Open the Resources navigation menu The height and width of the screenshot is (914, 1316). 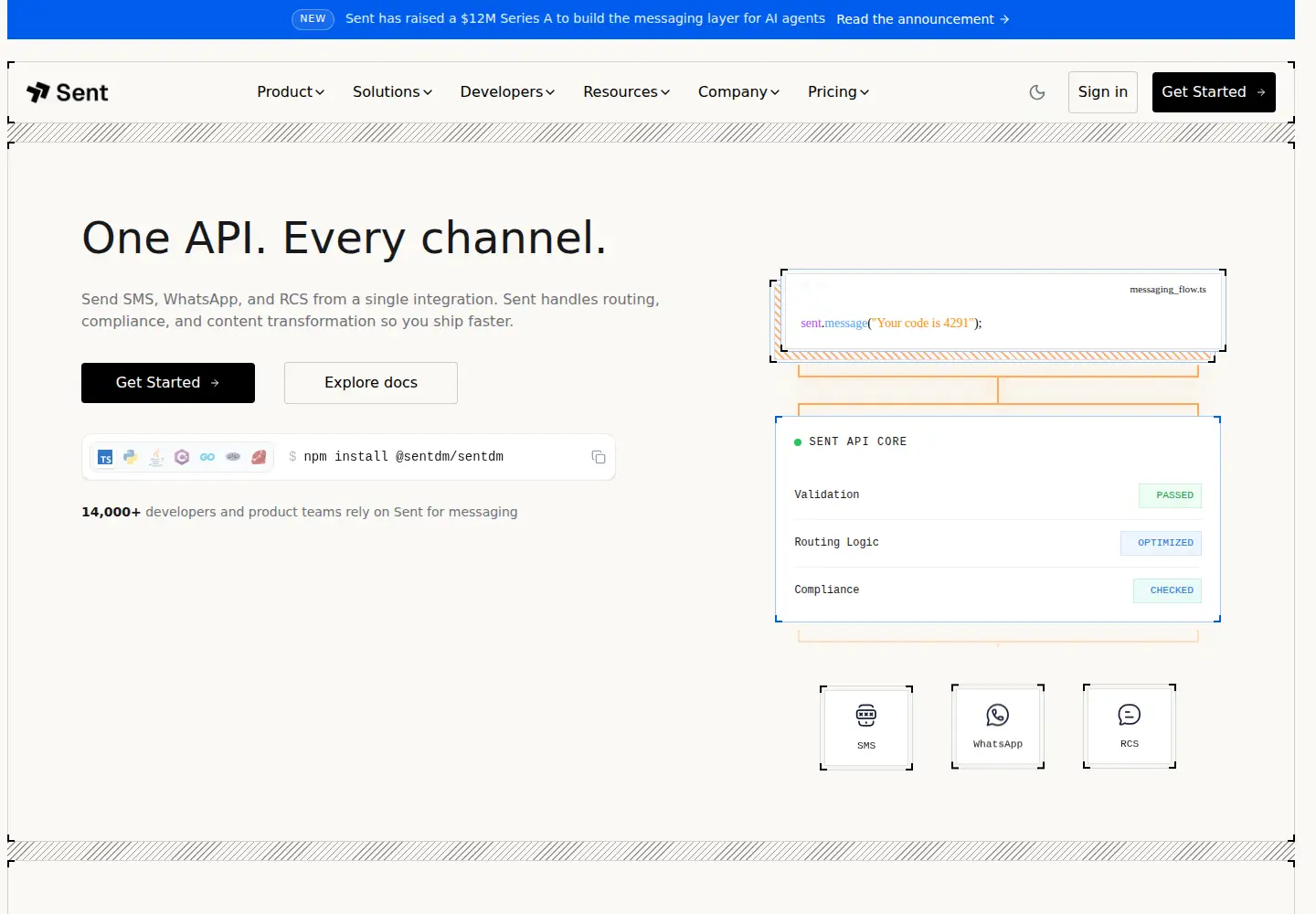pos(627,92)
